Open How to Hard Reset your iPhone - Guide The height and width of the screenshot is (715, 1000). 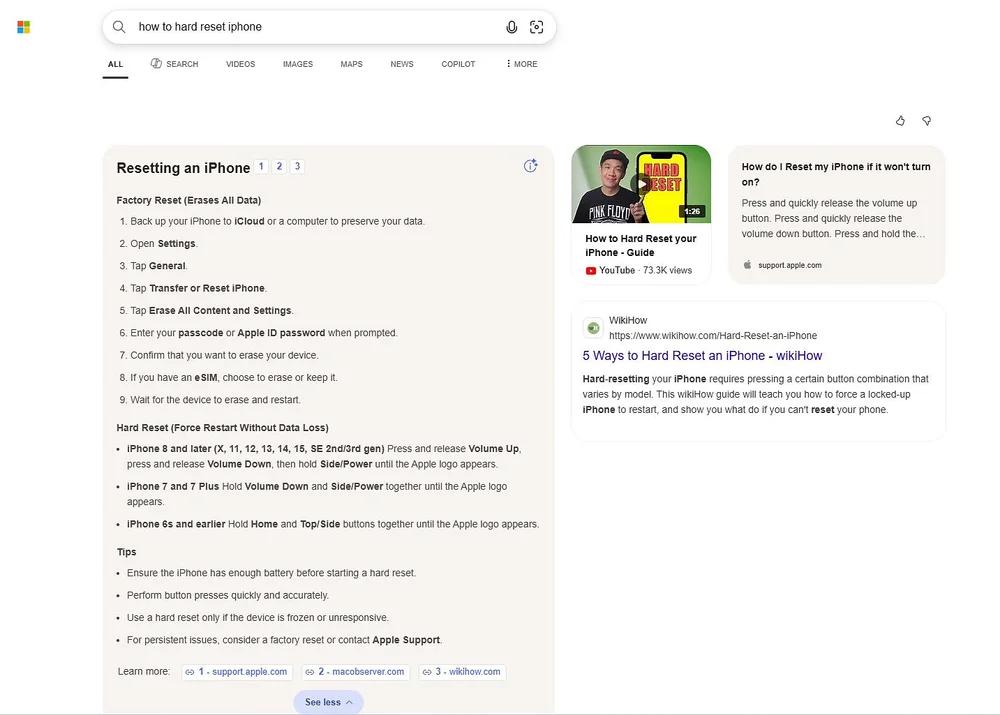pos(641,246)
